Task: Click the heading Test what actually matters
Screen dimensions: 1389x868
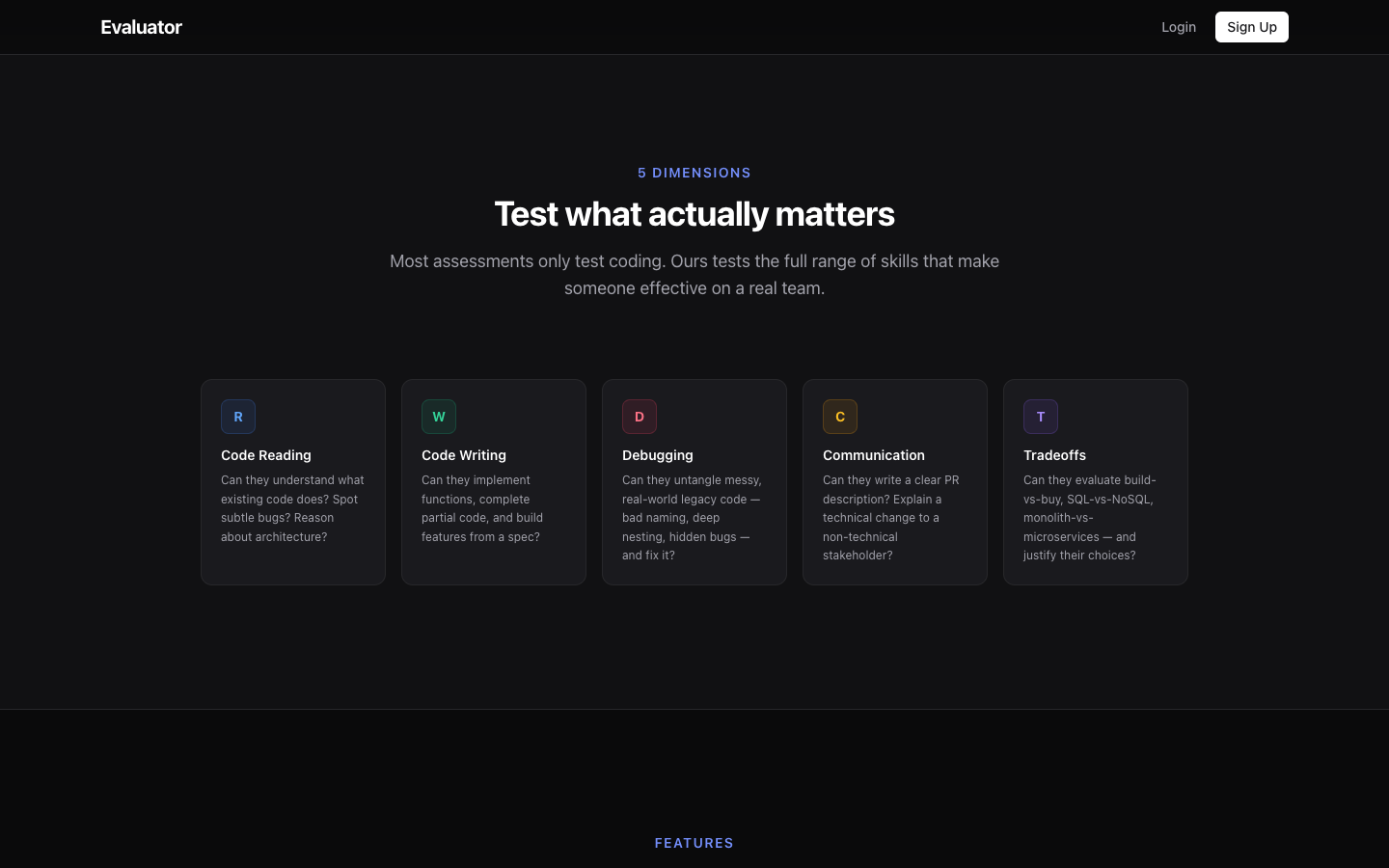Action: 694,213
